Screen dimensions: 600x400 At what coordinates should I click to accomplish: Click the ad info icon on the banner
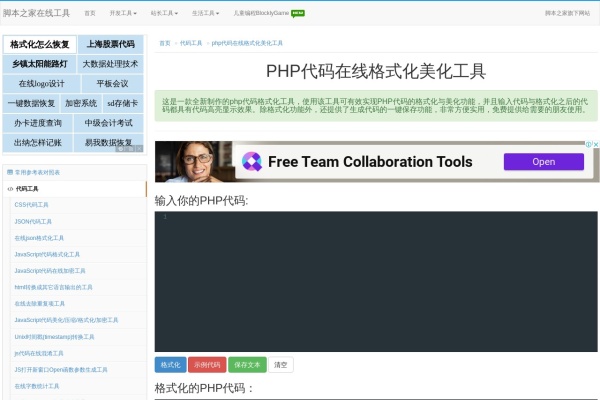[x=586, y=145]
